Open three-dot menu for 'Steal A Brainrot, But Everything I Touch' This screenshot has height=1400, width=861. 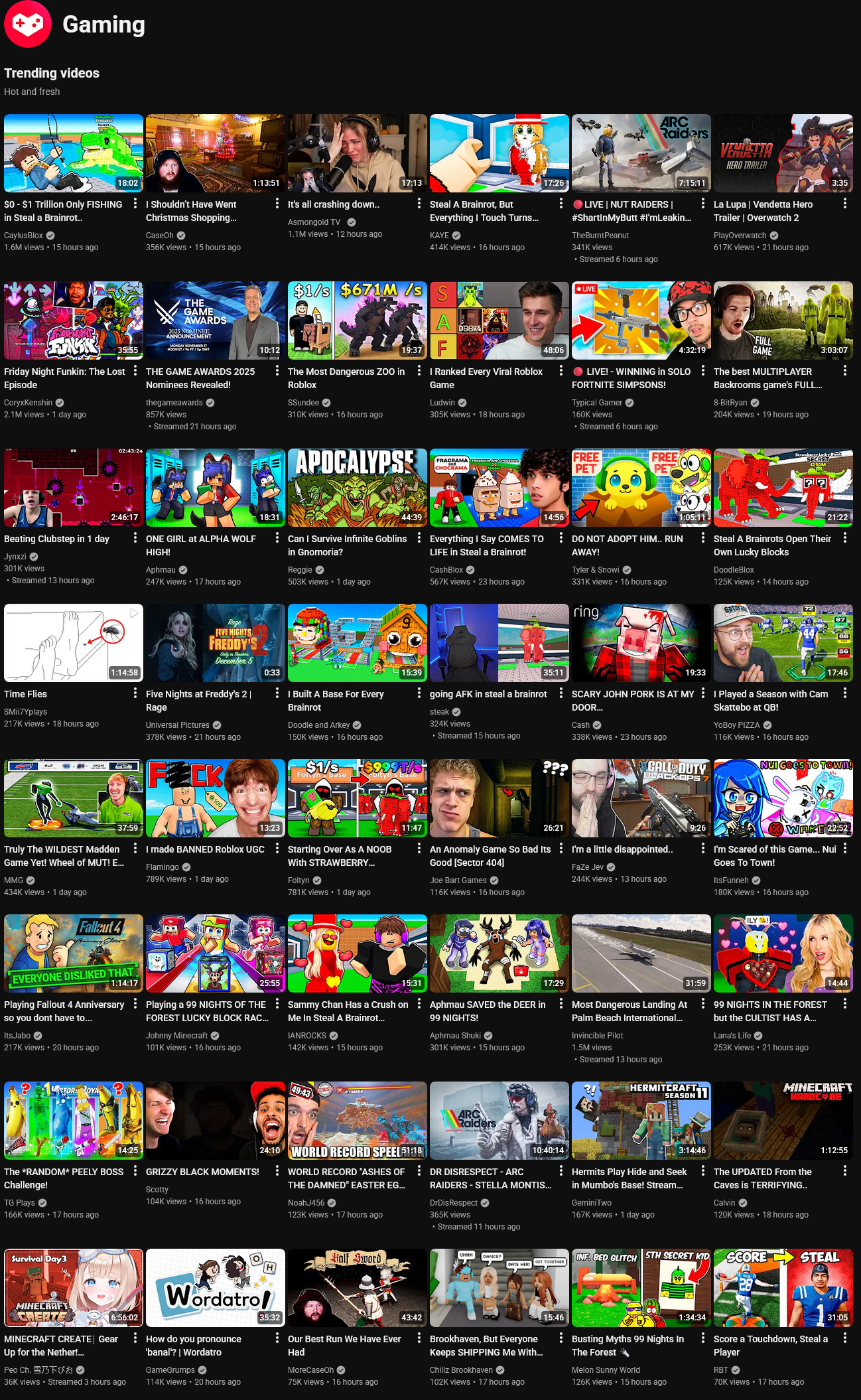(561, 204)
